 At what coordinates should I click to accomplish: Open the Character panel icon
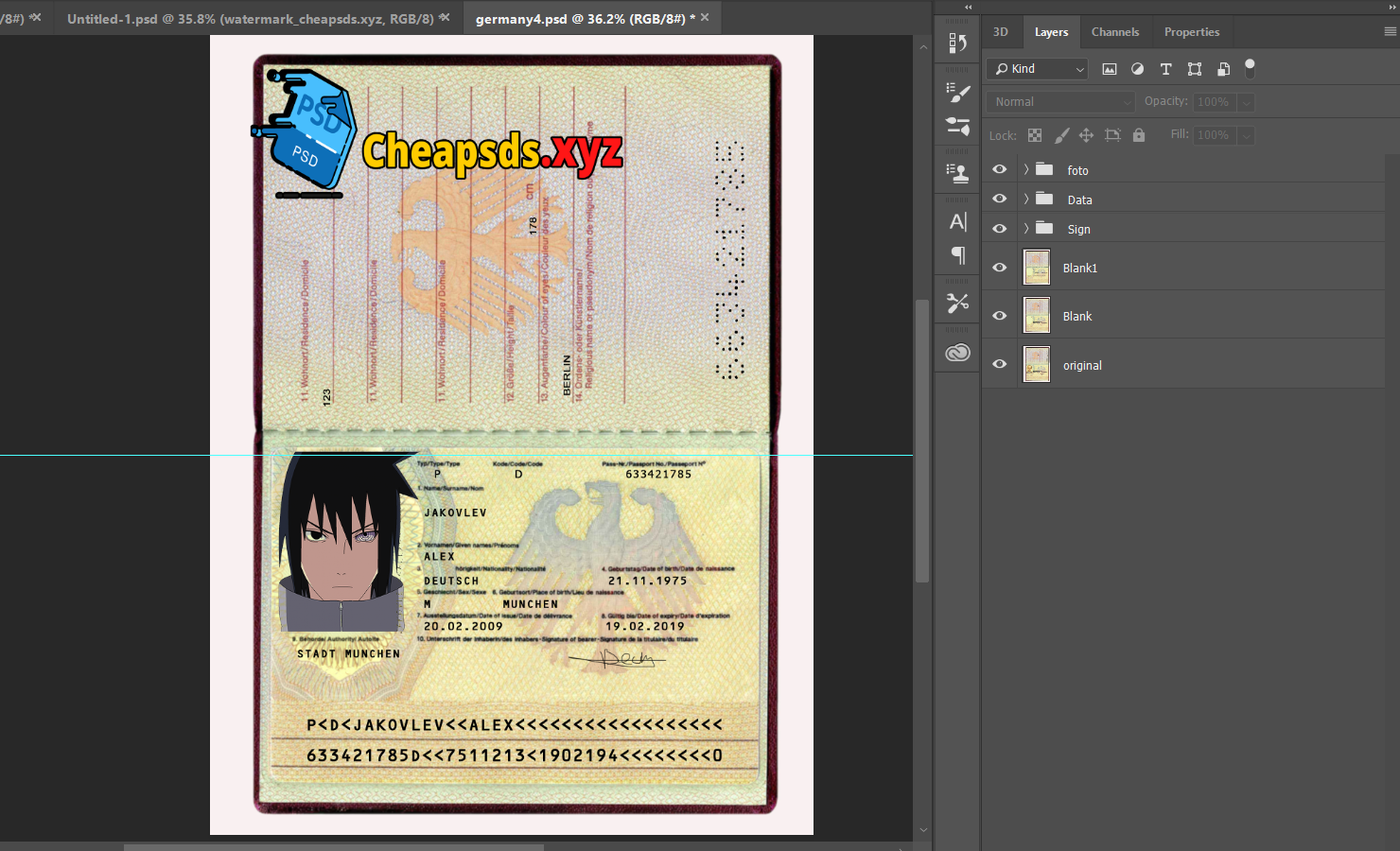pos(957,222)
